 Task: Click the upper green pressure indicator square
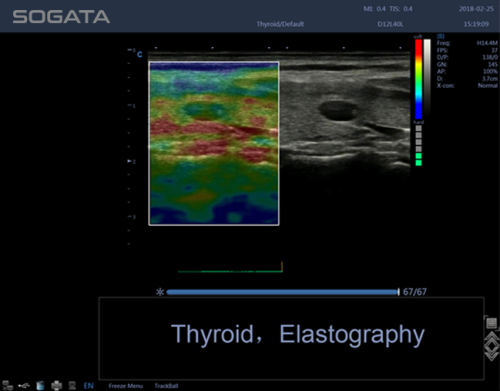click(419, 156)
